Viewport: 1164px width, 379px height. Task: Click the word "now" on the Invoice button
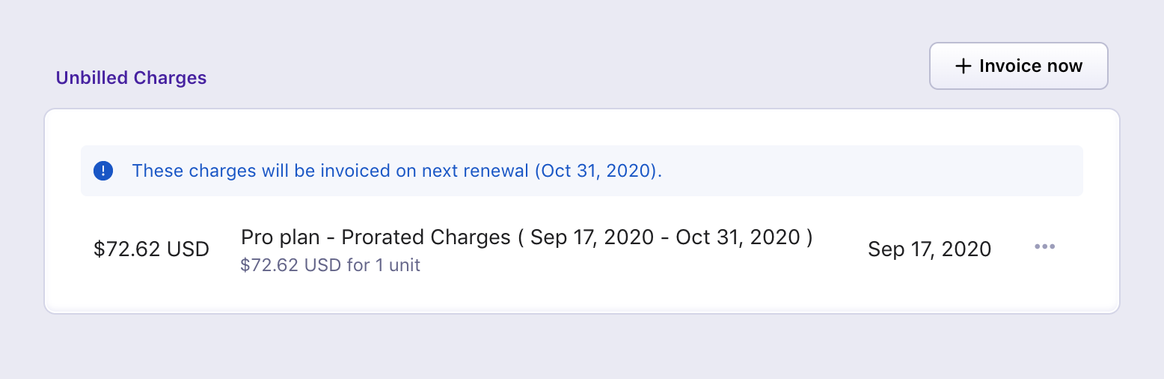coord(1065,66)
